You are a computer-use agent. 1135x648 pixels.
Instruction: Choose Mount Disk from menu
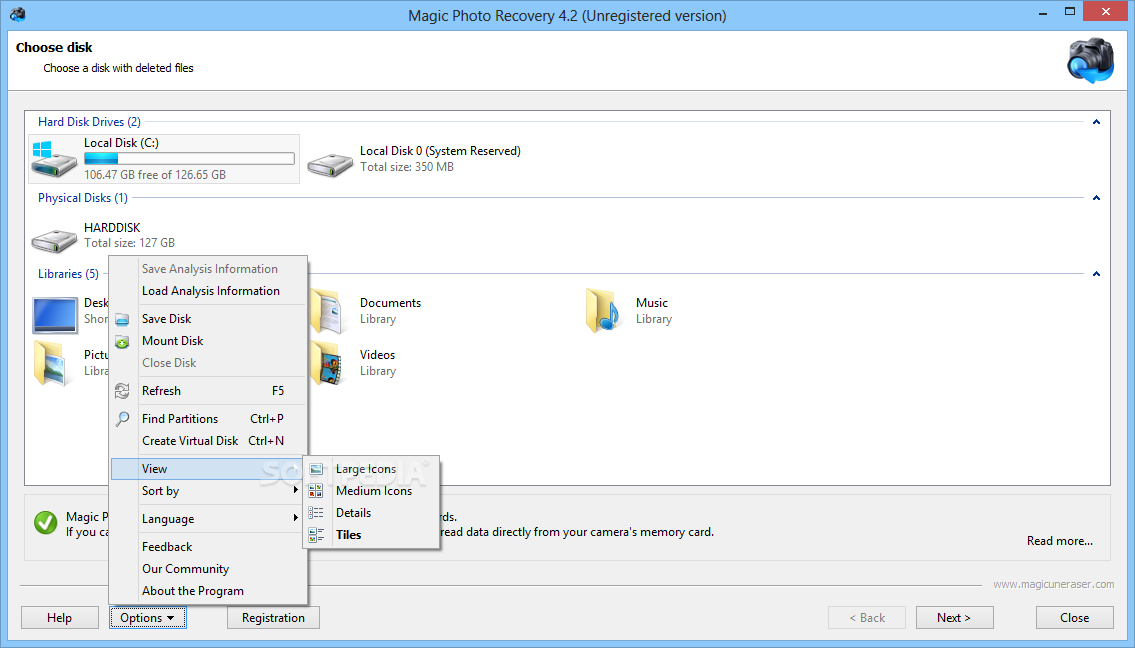208,341
